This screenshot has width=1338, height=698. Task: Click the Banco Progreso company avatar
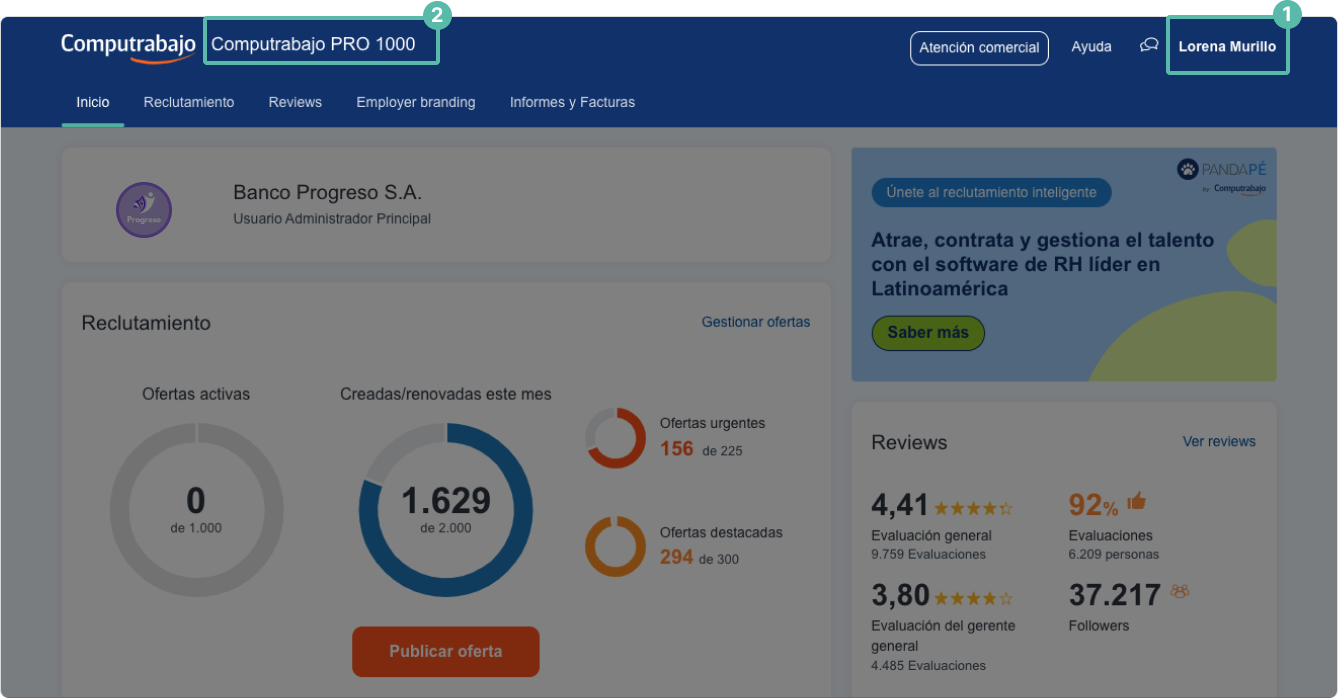[x=144, y=210]
